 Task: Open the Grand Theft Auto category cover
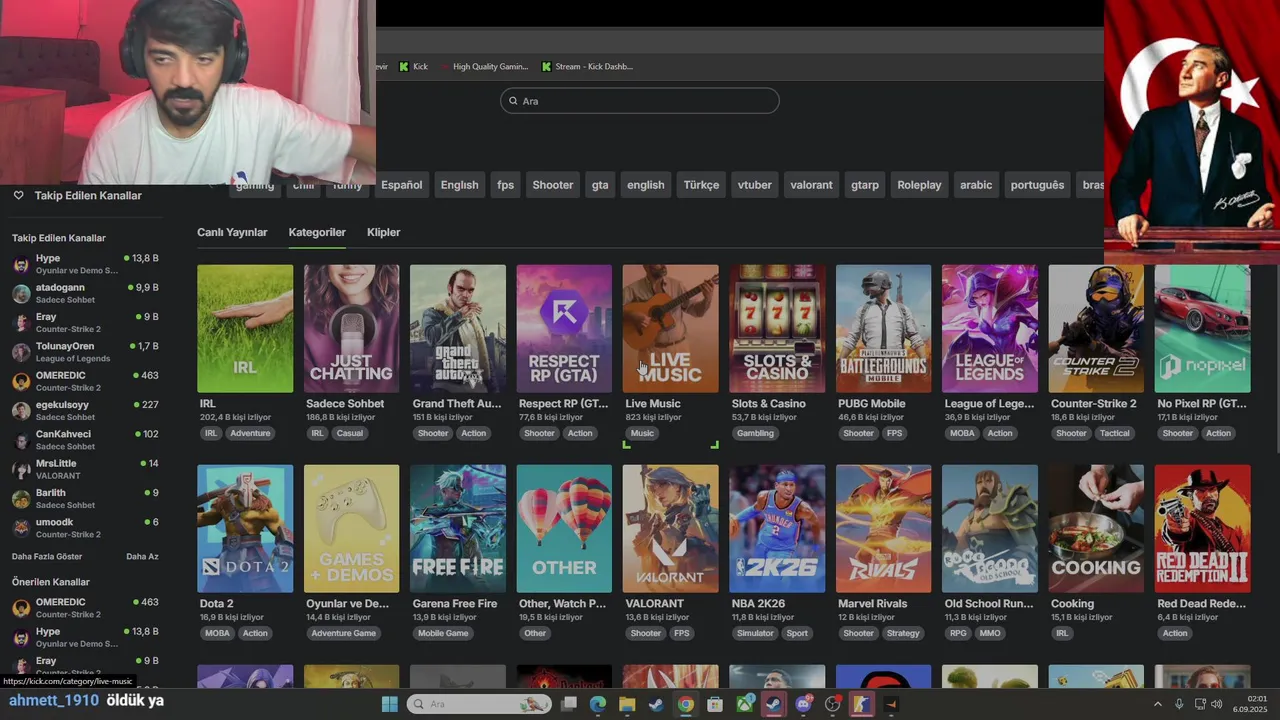pos(458,328)
